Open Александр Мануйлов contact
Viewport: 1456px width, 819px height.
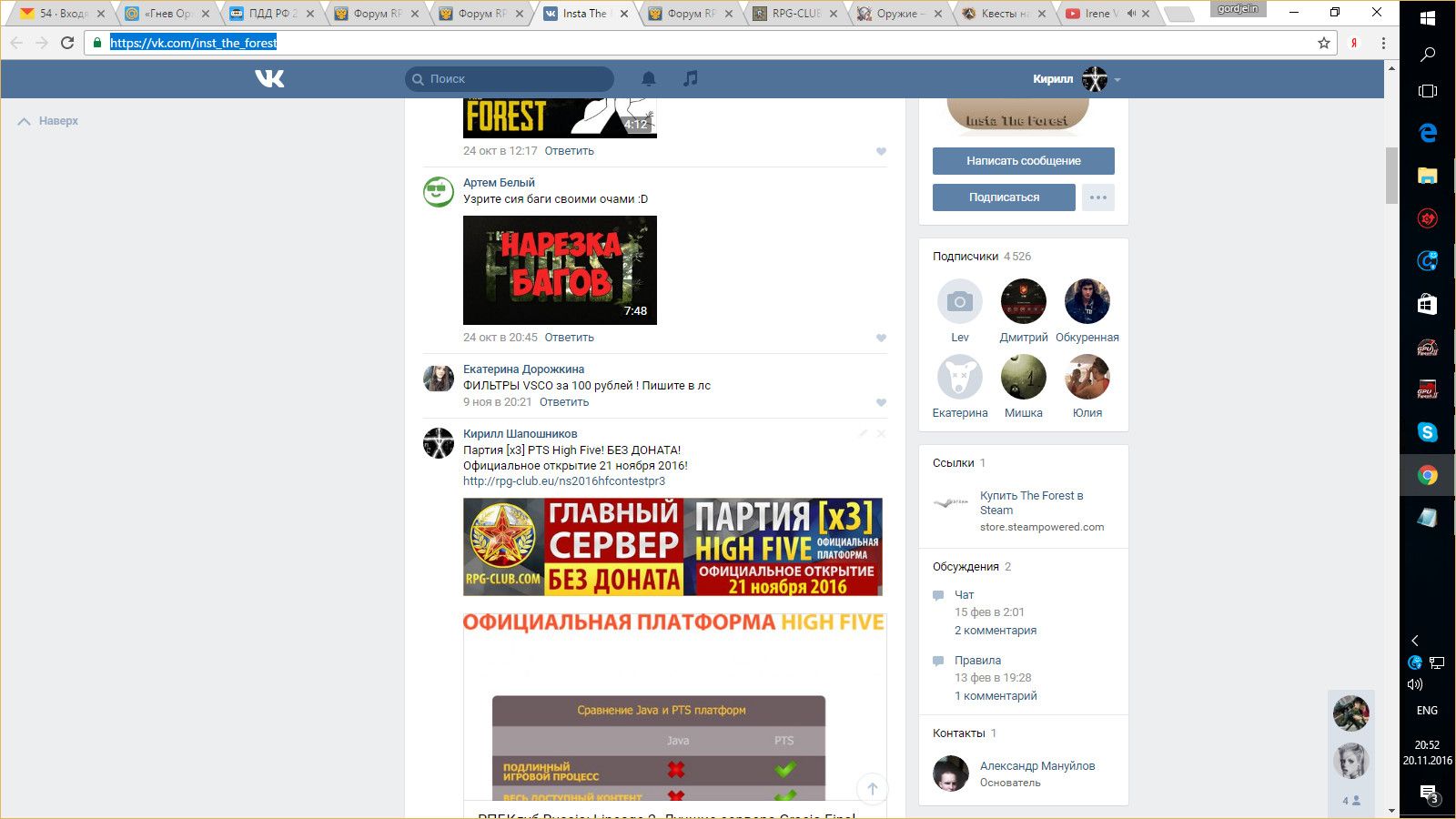tap(1037, 766)
